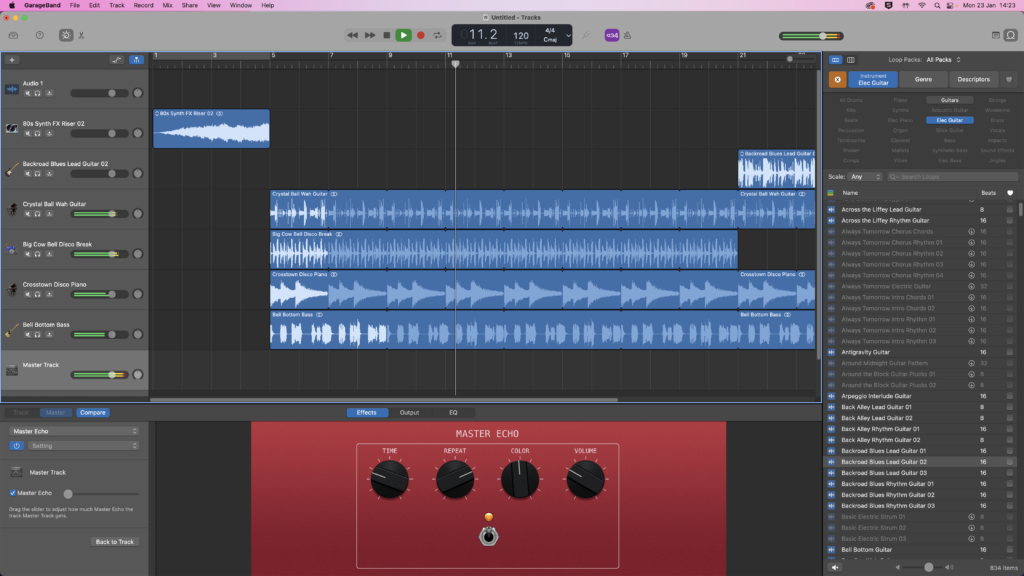The height and width of the screenshot is (576, 1024).
Task: Select the 80s Synth FX Riser 02 region
Action: 212,129
